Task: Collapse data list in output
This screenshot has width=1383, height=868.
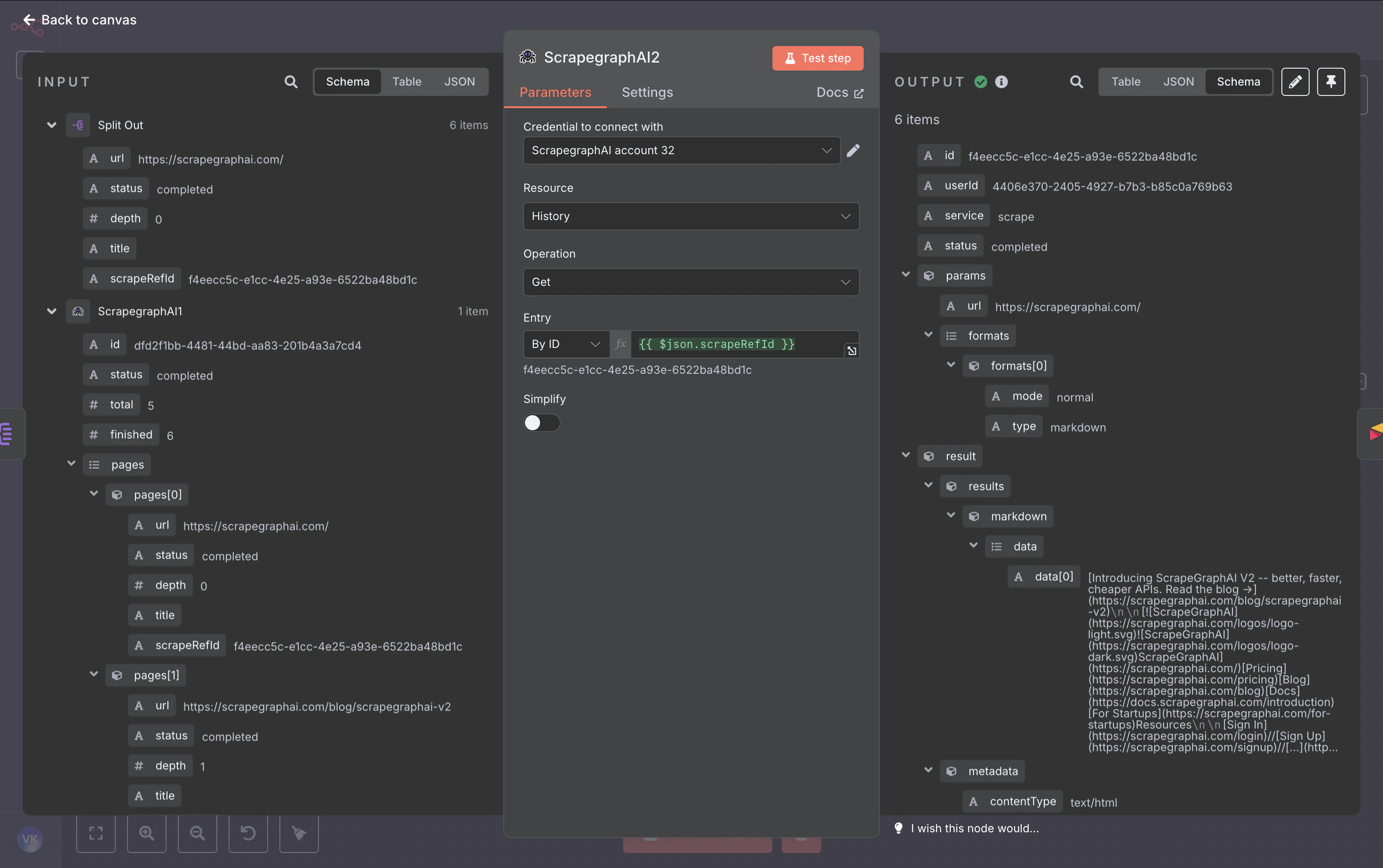Action: (973, 545)
